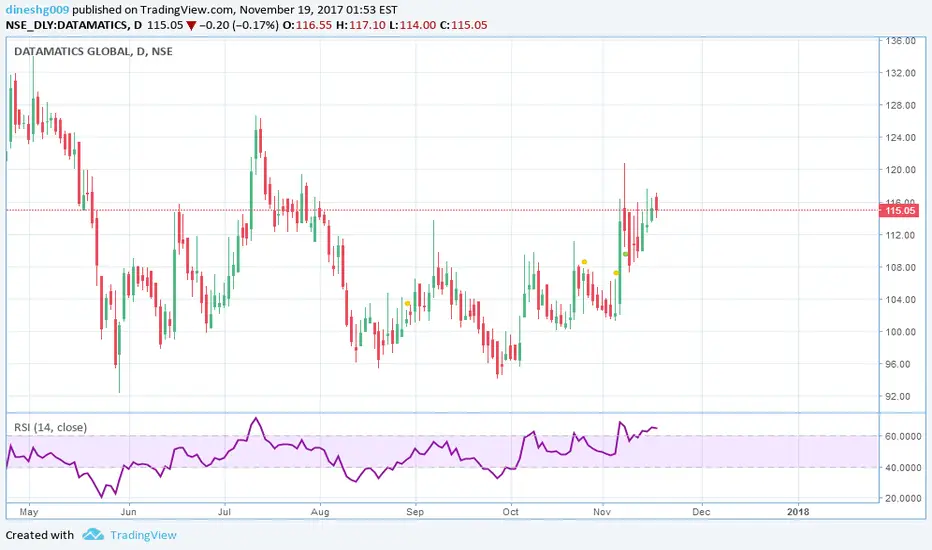Click the Jun label on time axis
This screenshot has width=932, height=550.
pyautogui.click(x=128, y=512)
